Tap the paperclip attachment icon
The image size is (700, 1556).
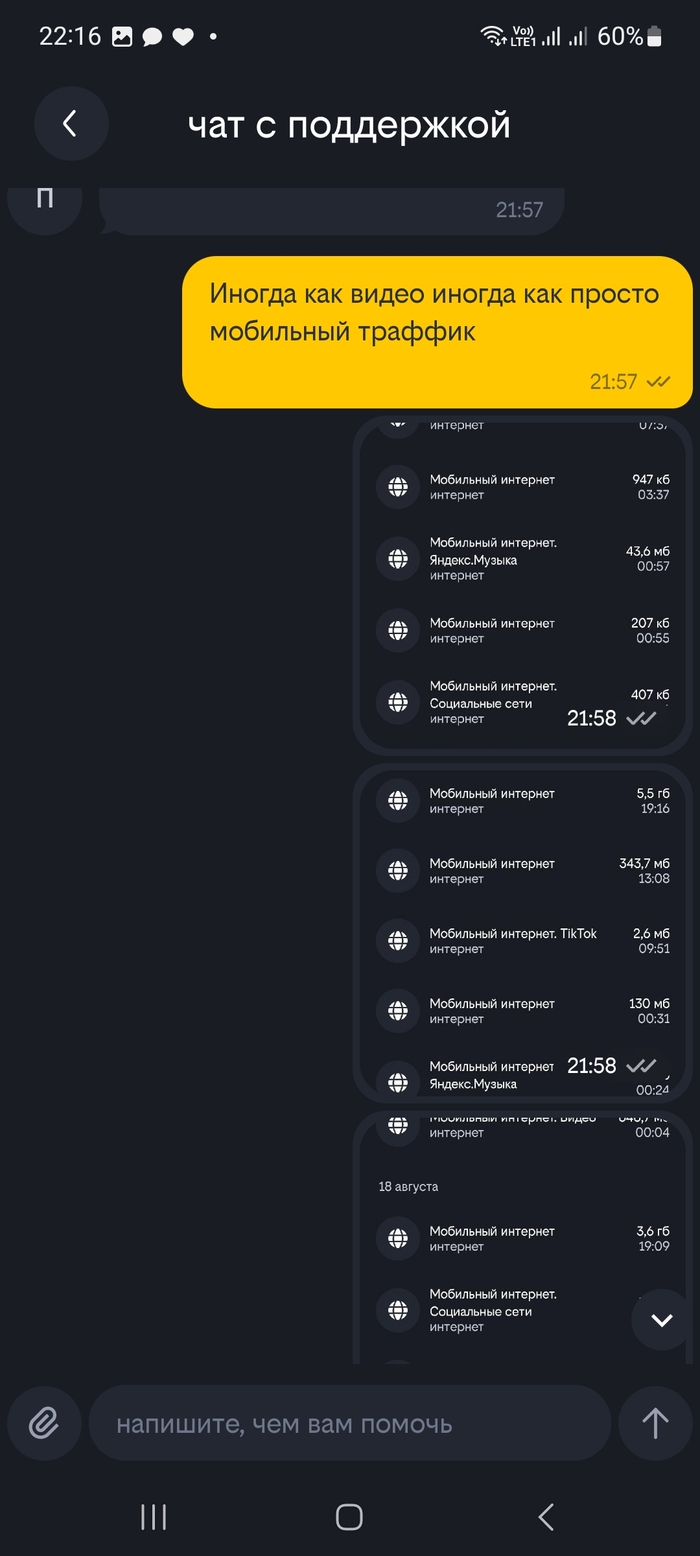tap(43, 1423)
